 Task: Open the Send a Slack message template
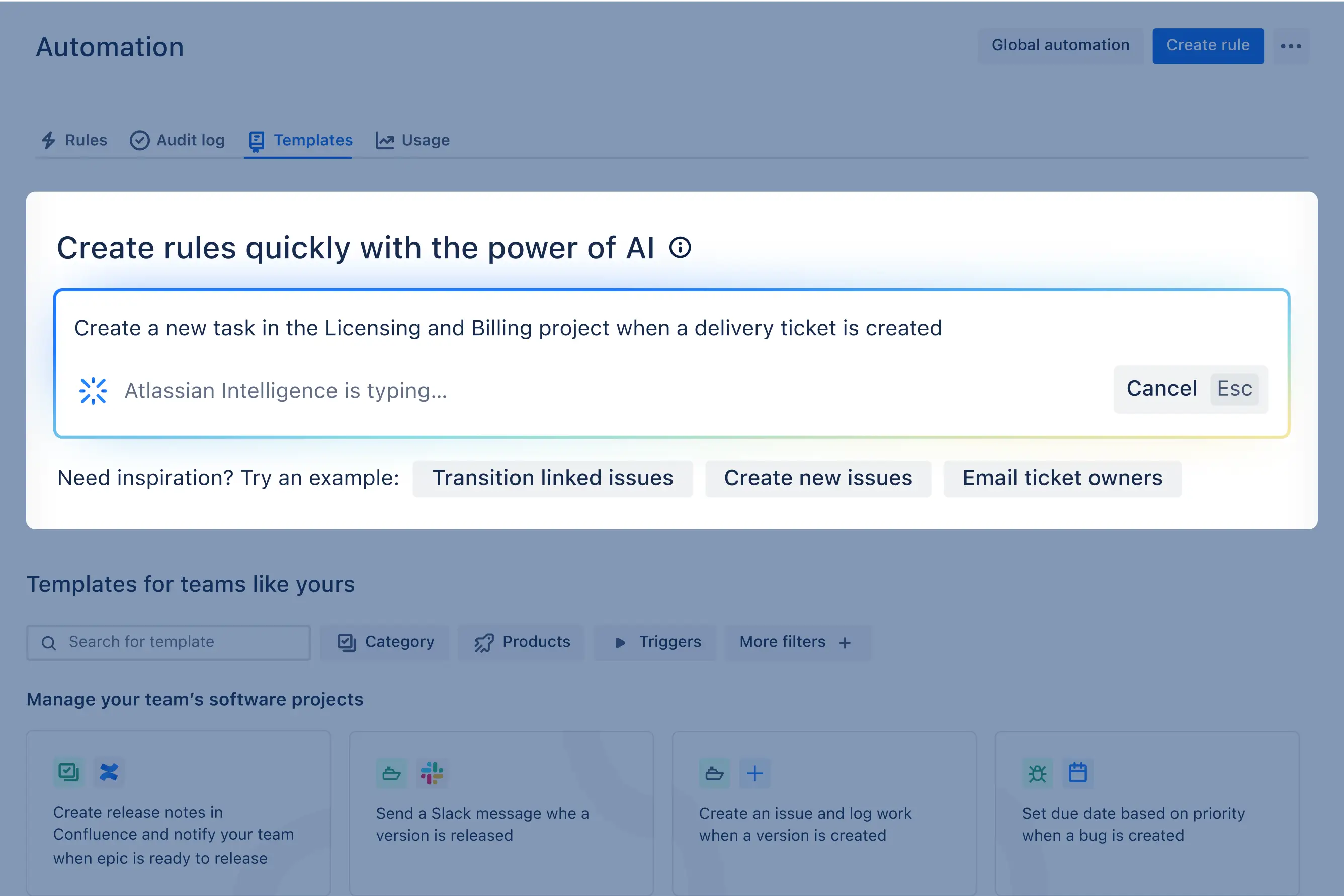tap(501, 813)
